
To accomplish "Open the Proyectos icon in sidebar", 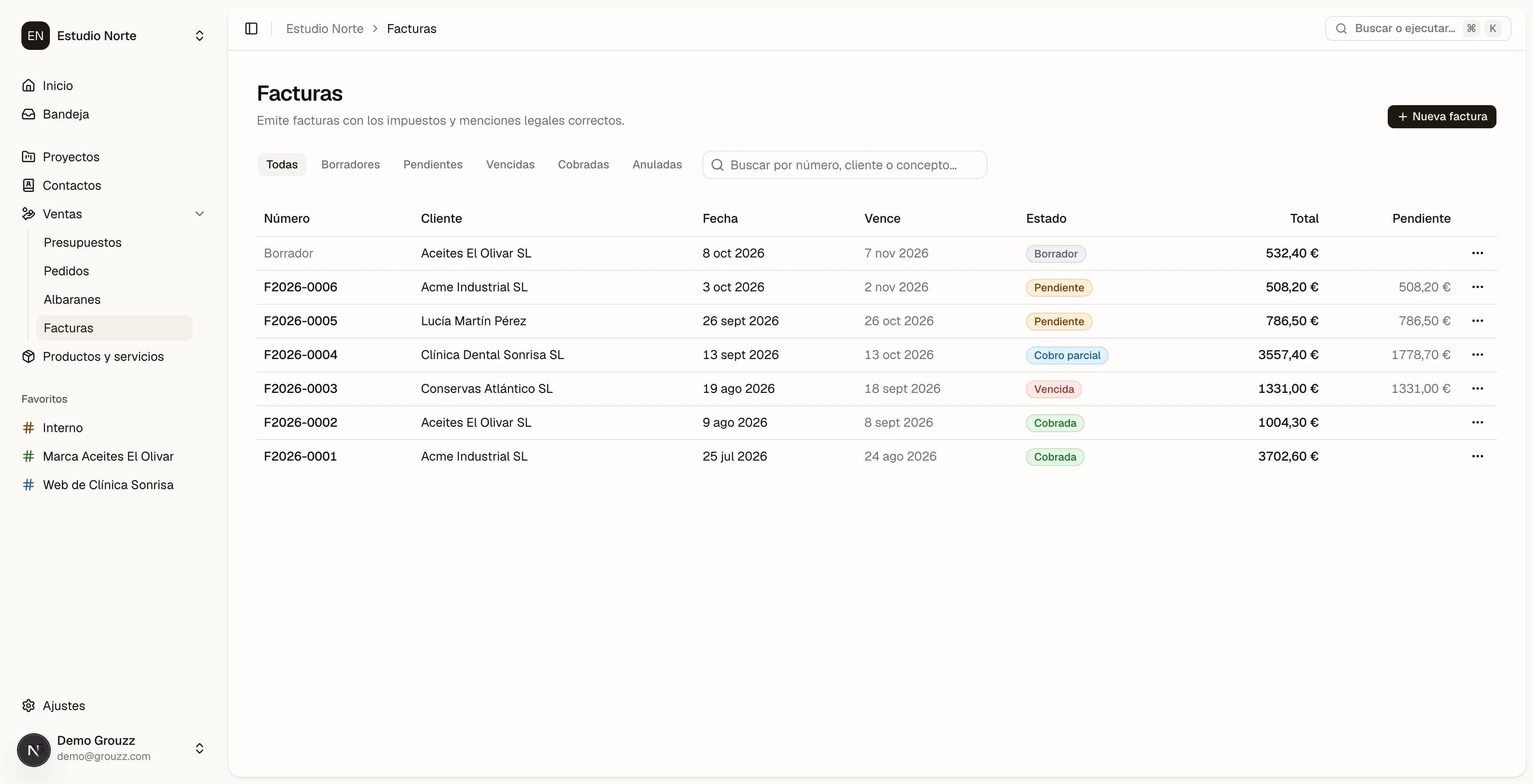I will coord(28,157).
